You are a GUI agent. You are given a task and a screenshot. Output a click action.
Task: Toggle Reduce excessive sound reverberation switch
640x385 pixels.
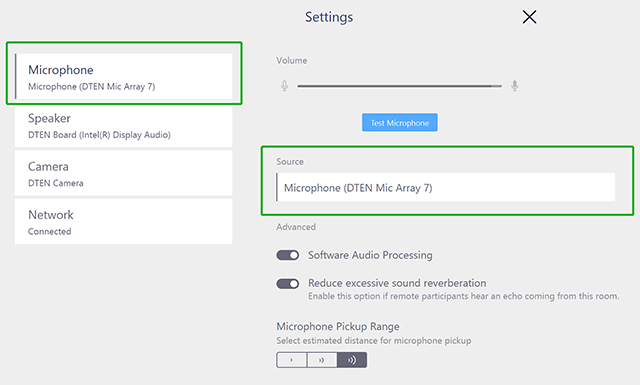288,283
